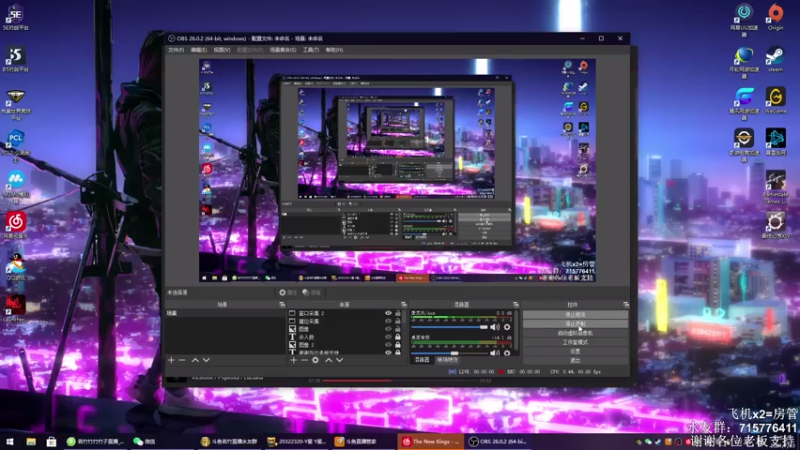Image resolution: width=800 pixels, height=450 pixels.
Task: Toggle visibility of 图像 2 source
Action: 388,345
